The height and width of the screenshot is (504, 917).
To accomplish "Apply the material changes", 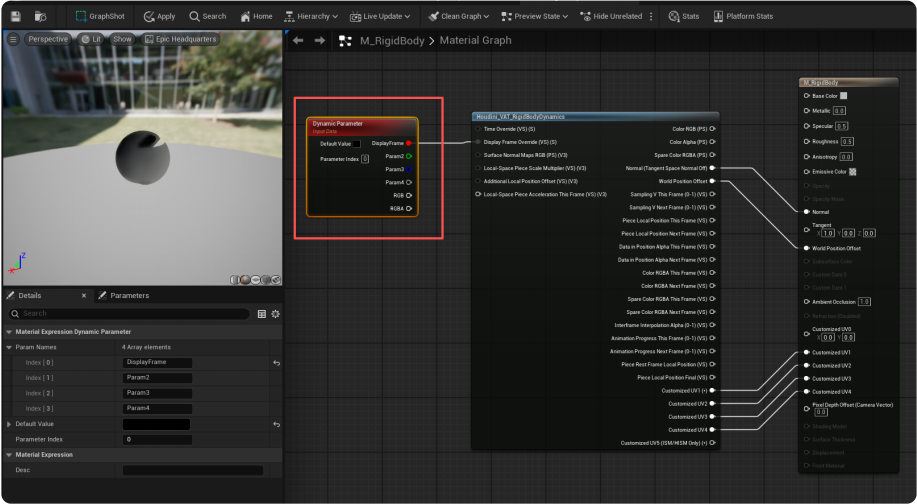I will [159, 16].
